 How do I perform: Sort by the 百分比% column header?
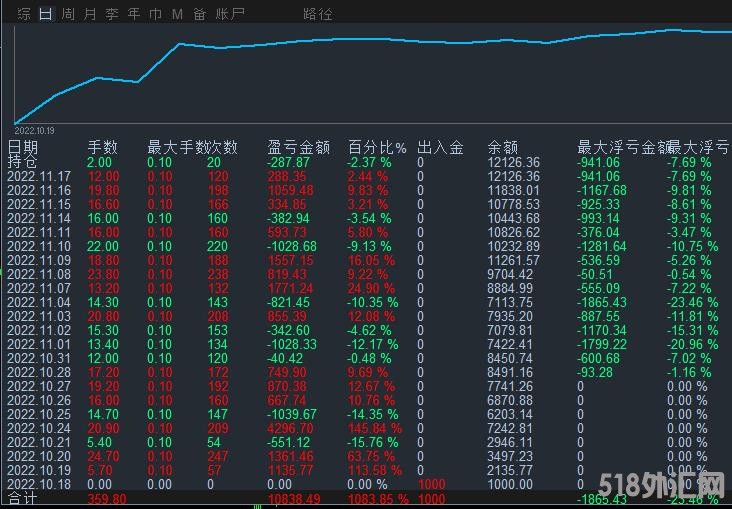pyautogui.click(x=377, y=147)
